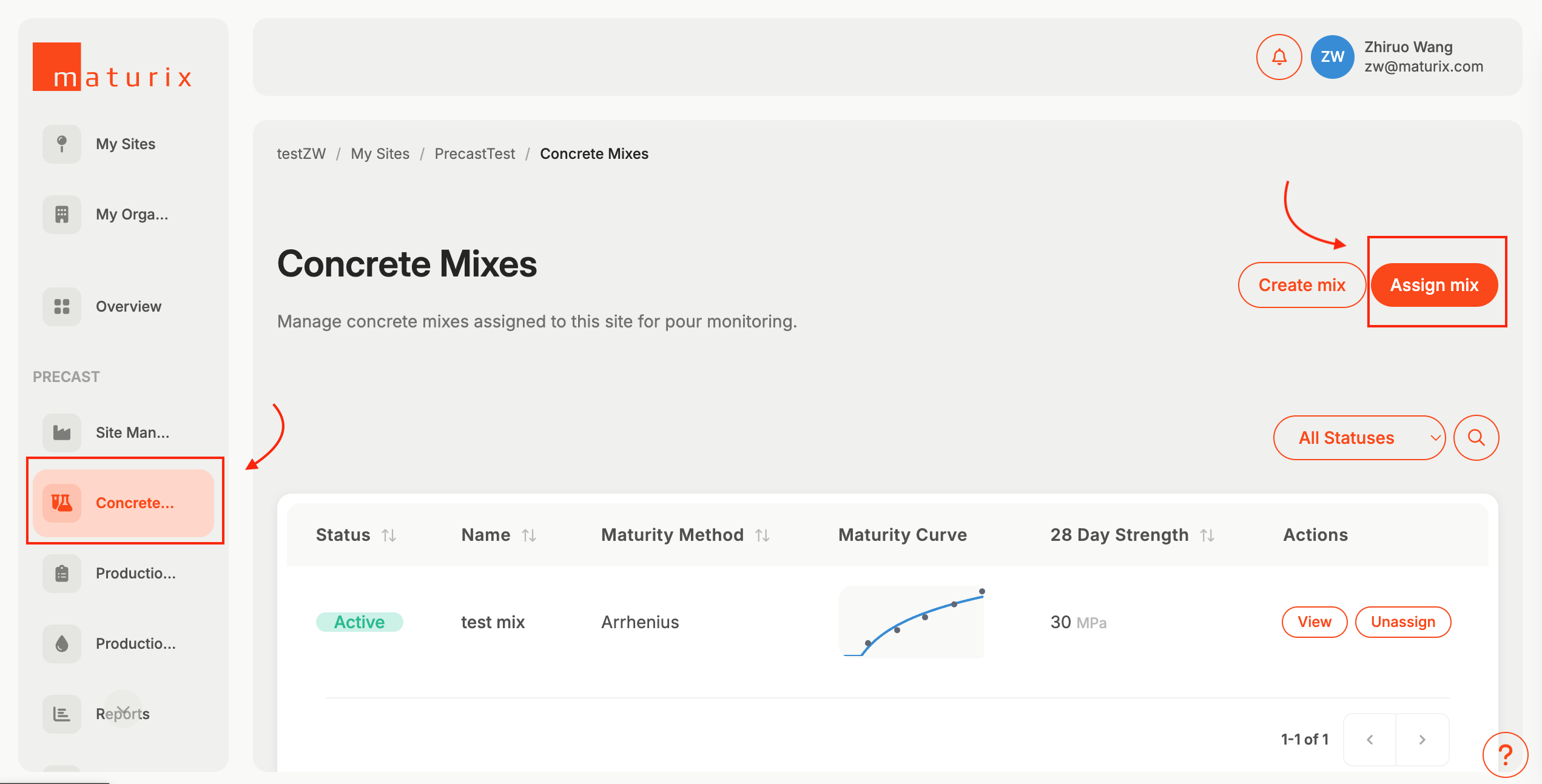Click the Reports chart icon
This screenshot has width=1542, height=784.
tap(62, 714)
